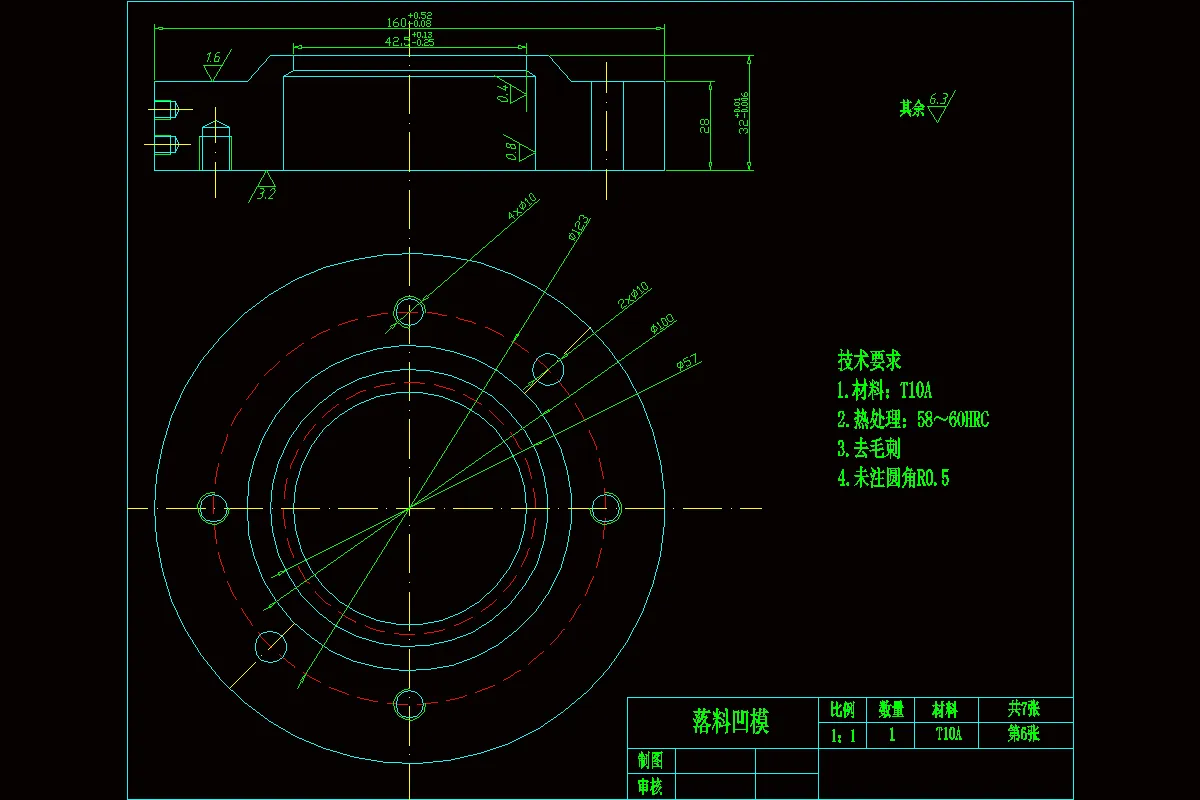Click the 160 overall width dimension text
This screenshot has width=1200, height=800.
pos(408,20)
